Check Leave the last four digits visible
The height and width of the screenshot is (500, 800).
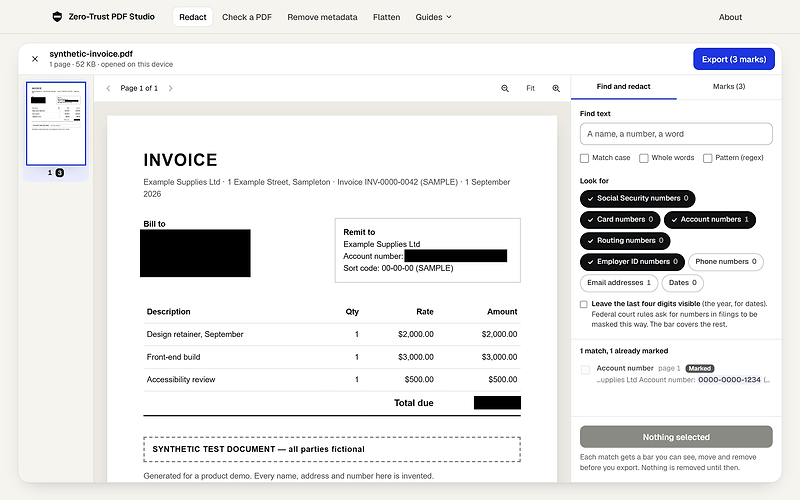(x=584, y=305)
